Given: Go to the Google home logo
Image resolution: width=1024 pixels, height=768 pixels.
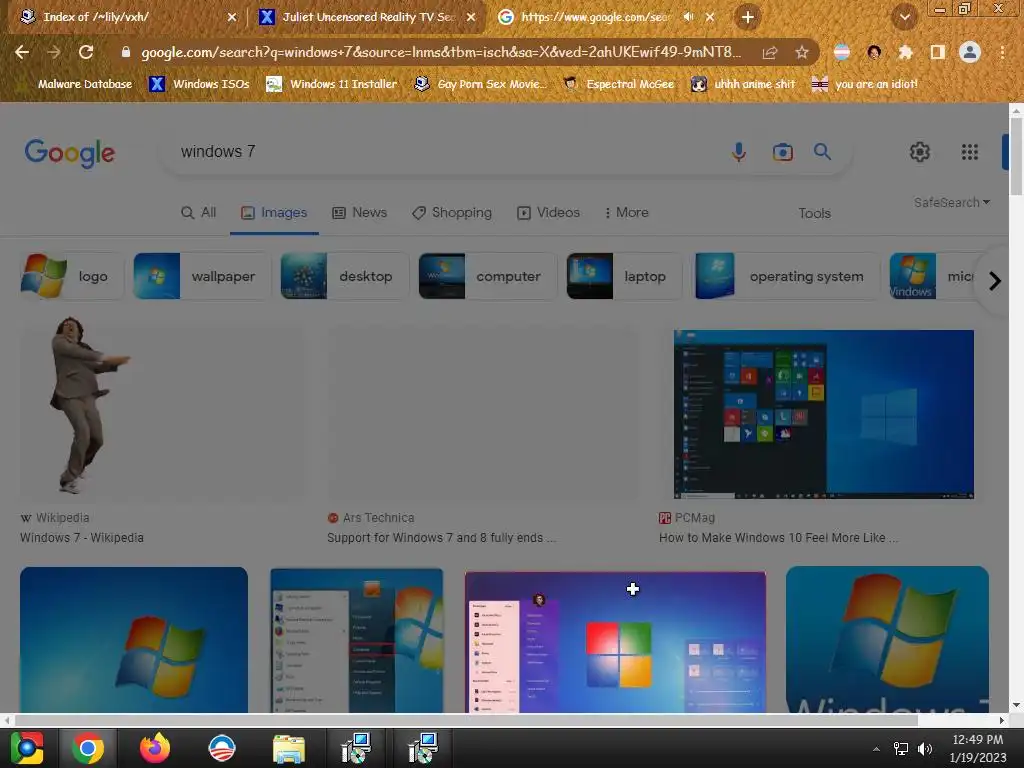Looking at the screenshot, I should tap(70, 153).
